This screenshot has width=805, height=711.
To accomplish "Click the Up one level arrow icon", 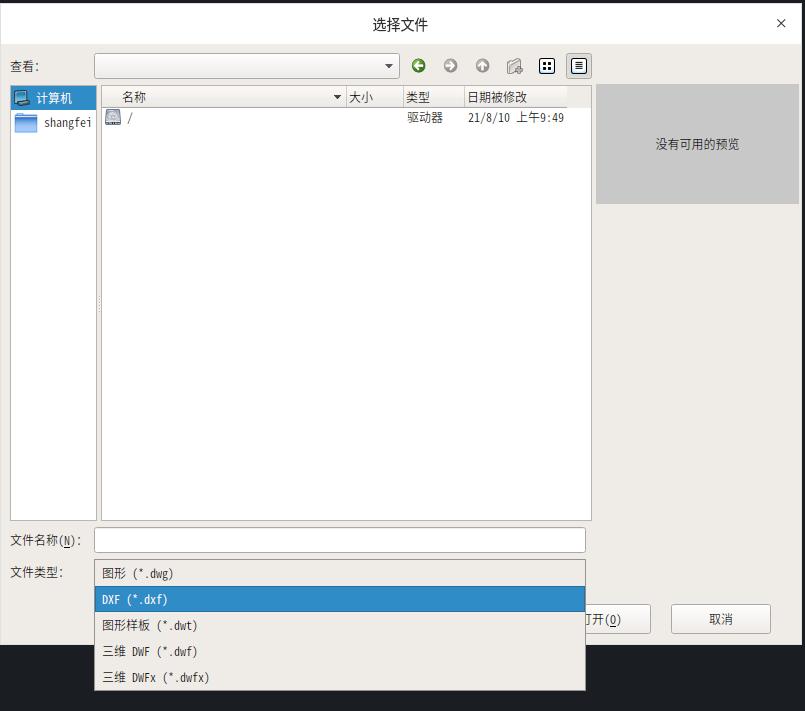I will point(482,66).
